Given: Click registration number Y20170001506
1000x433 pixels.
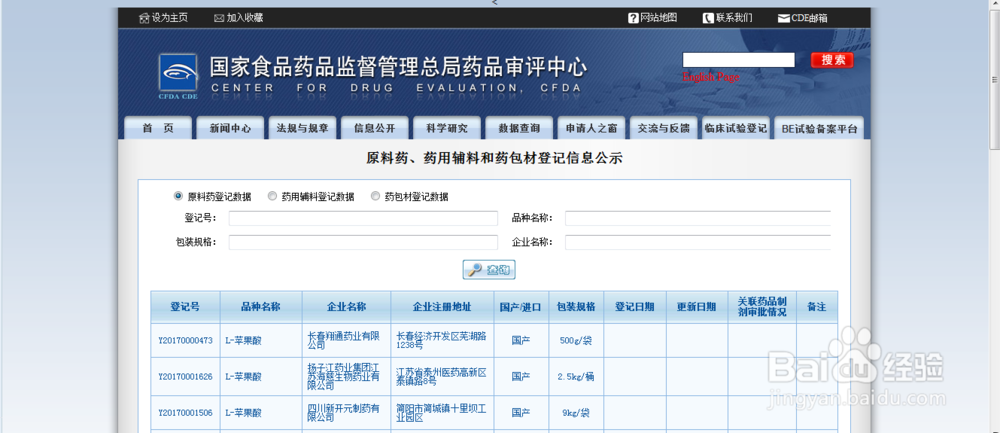Looking at the screenshot, I should (x=185, y=413).
